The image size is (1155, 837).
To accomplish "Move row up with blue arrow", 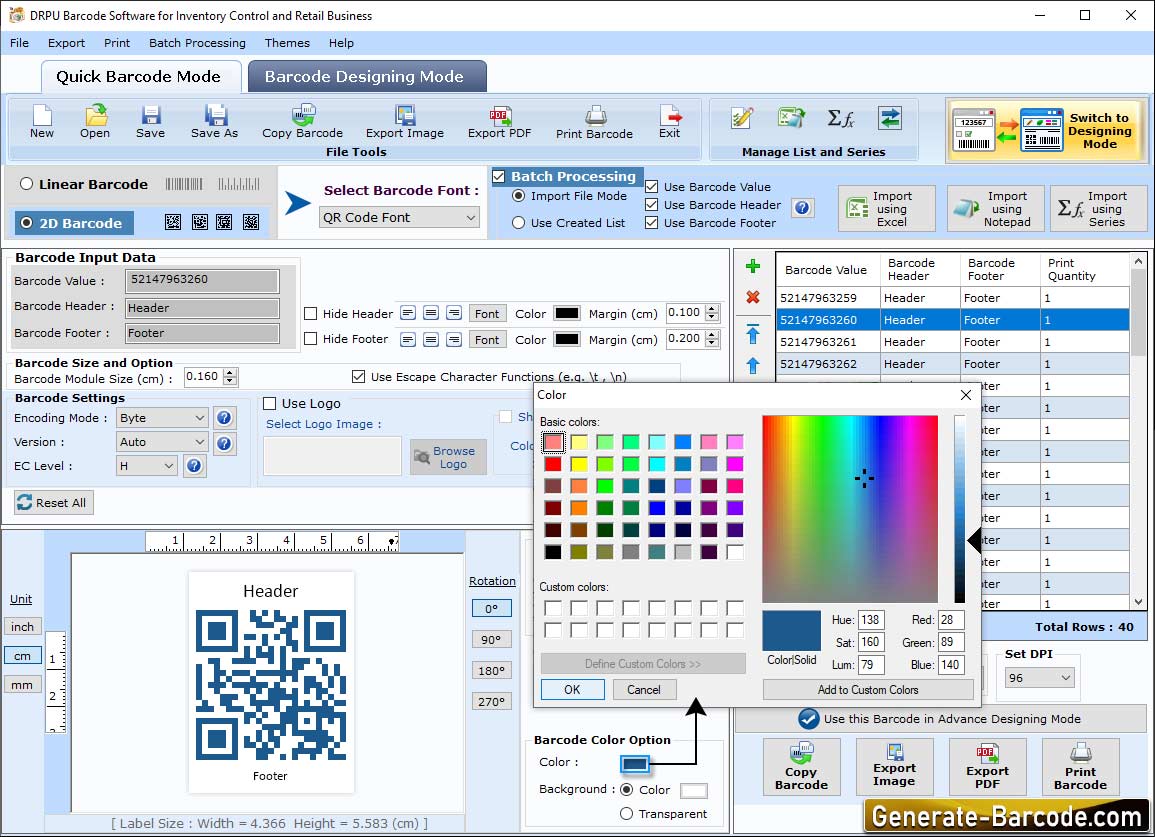I will [x=753, y=365].
